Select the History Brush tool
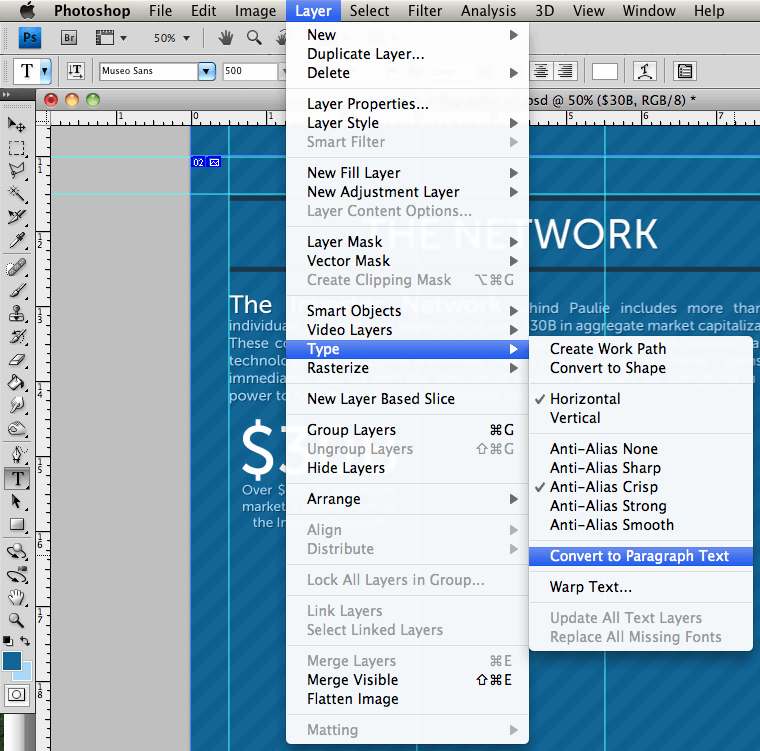This screenshot has height=751, width=760. (x=16, y=336)
